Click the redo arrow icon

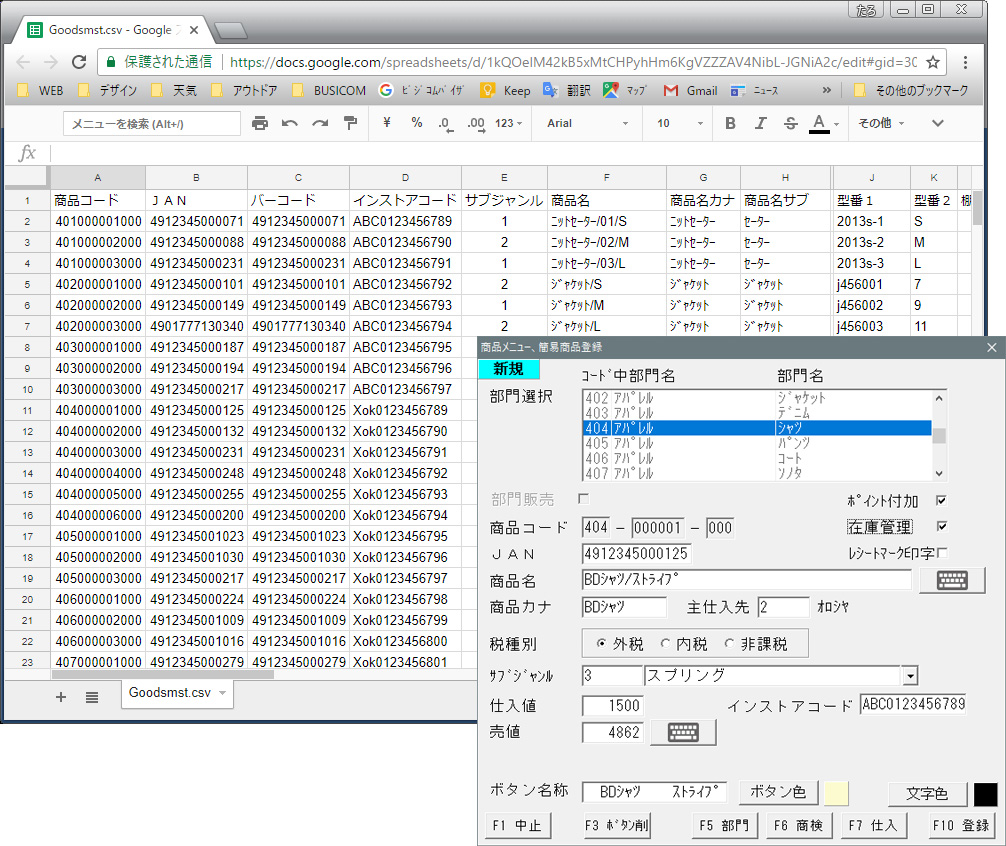(x=320, y=123)
